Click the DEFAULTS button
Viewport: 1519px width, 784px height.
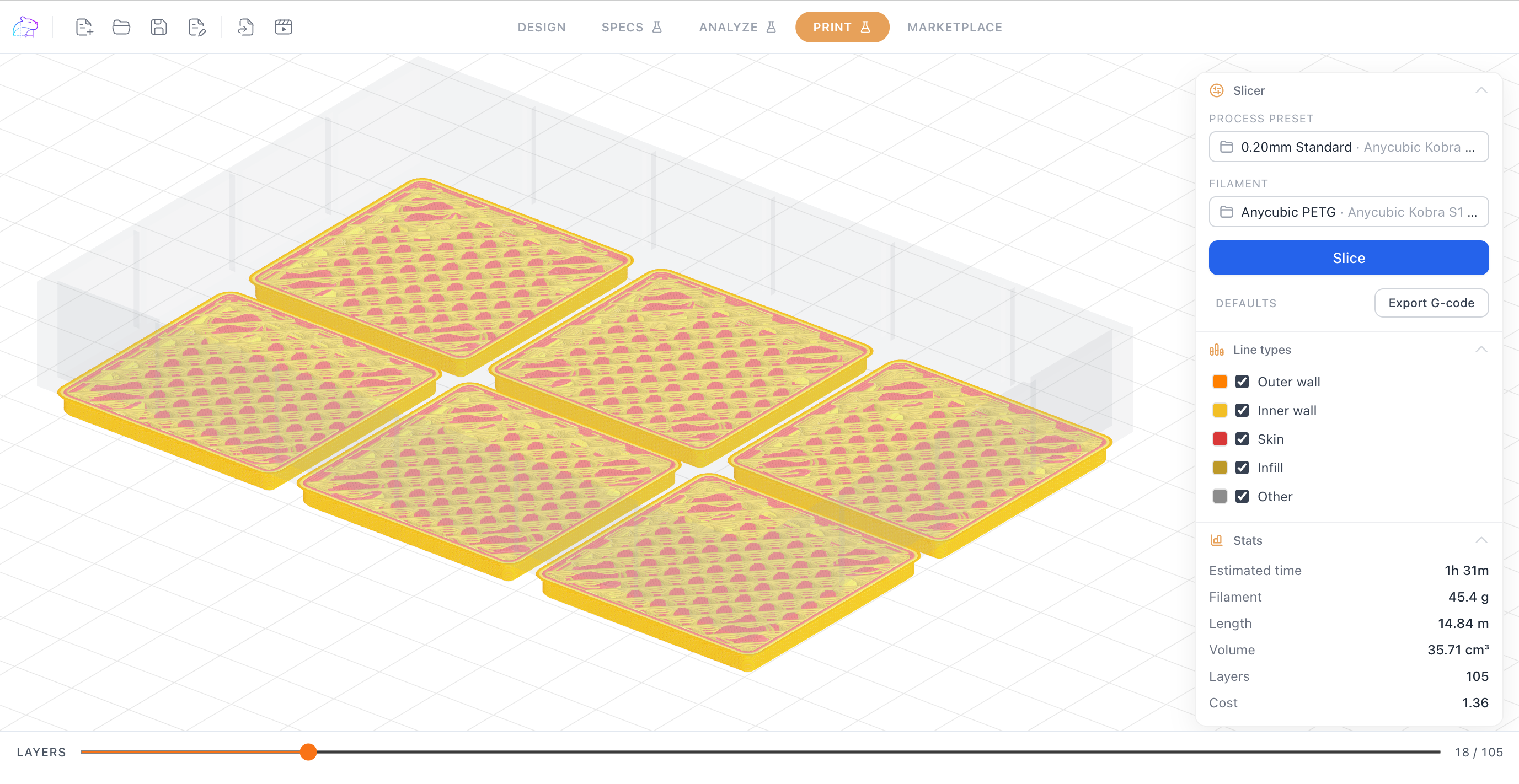1246,303
